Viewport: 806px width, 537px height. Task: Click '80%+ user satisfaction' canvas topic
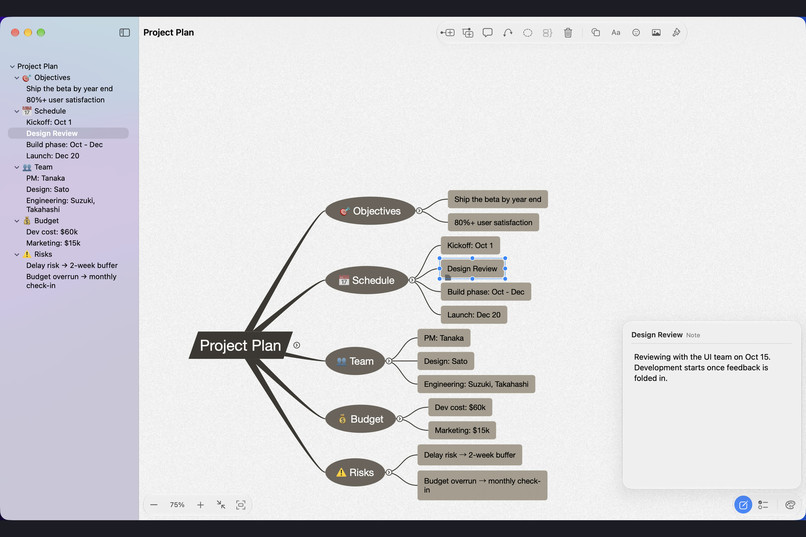[493, 223]
